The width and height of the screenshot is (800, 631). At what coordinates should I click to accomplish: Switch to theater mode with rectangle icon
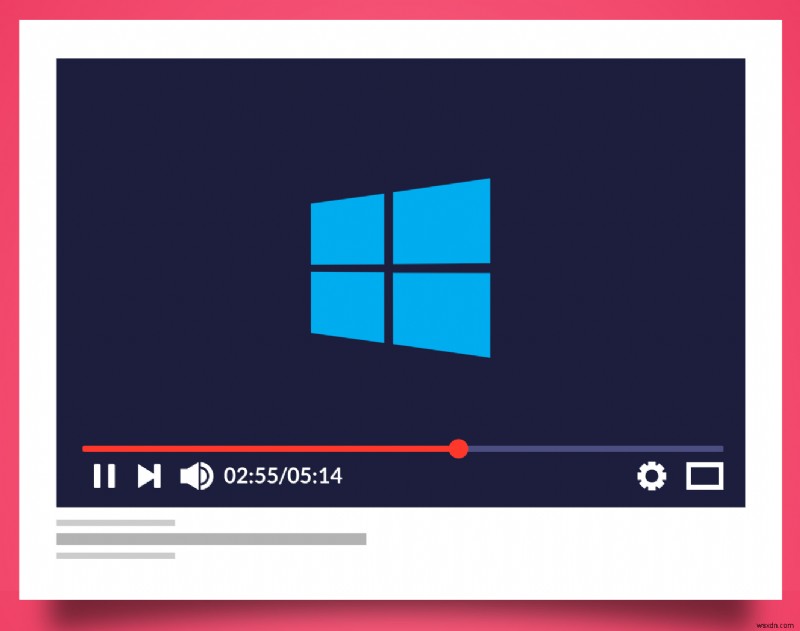point(705,476)
